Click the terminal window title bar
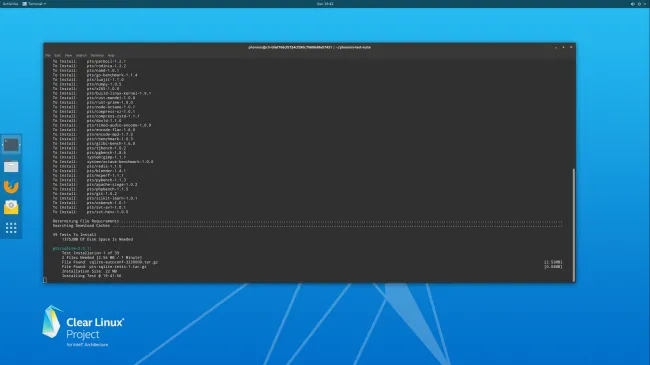 pos(309,47)
